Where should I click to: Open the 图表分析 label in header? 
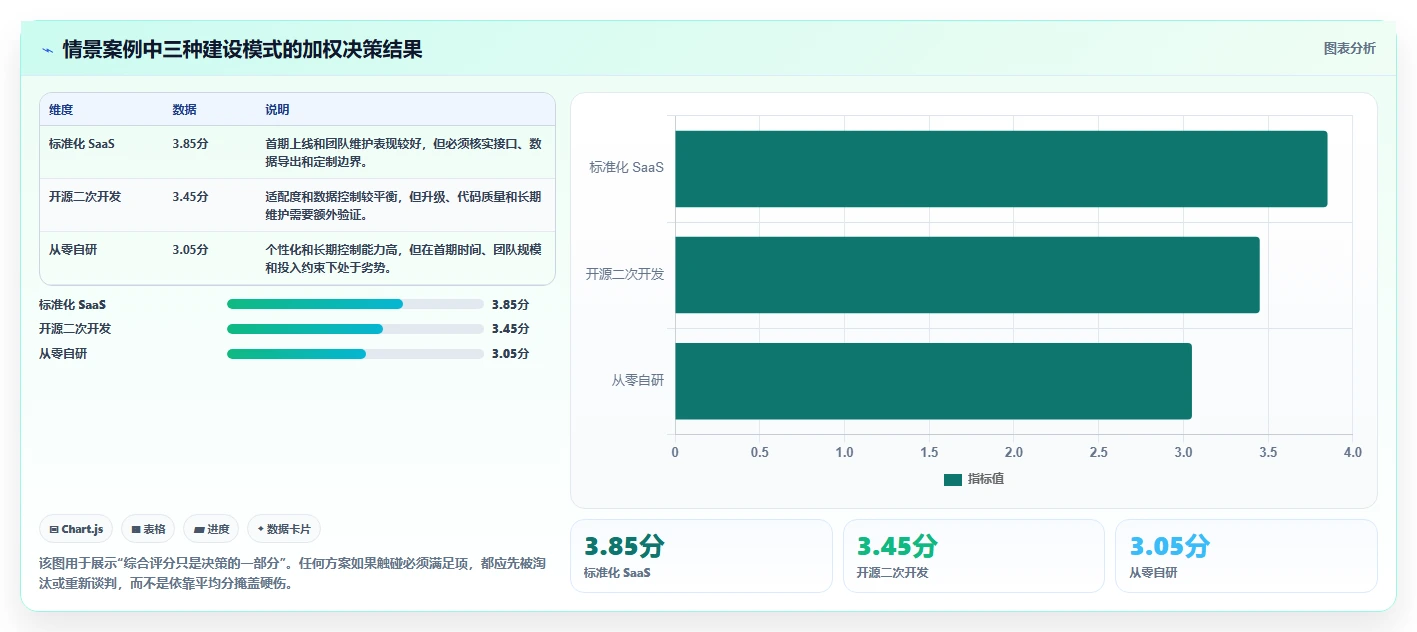(1349, 48)
